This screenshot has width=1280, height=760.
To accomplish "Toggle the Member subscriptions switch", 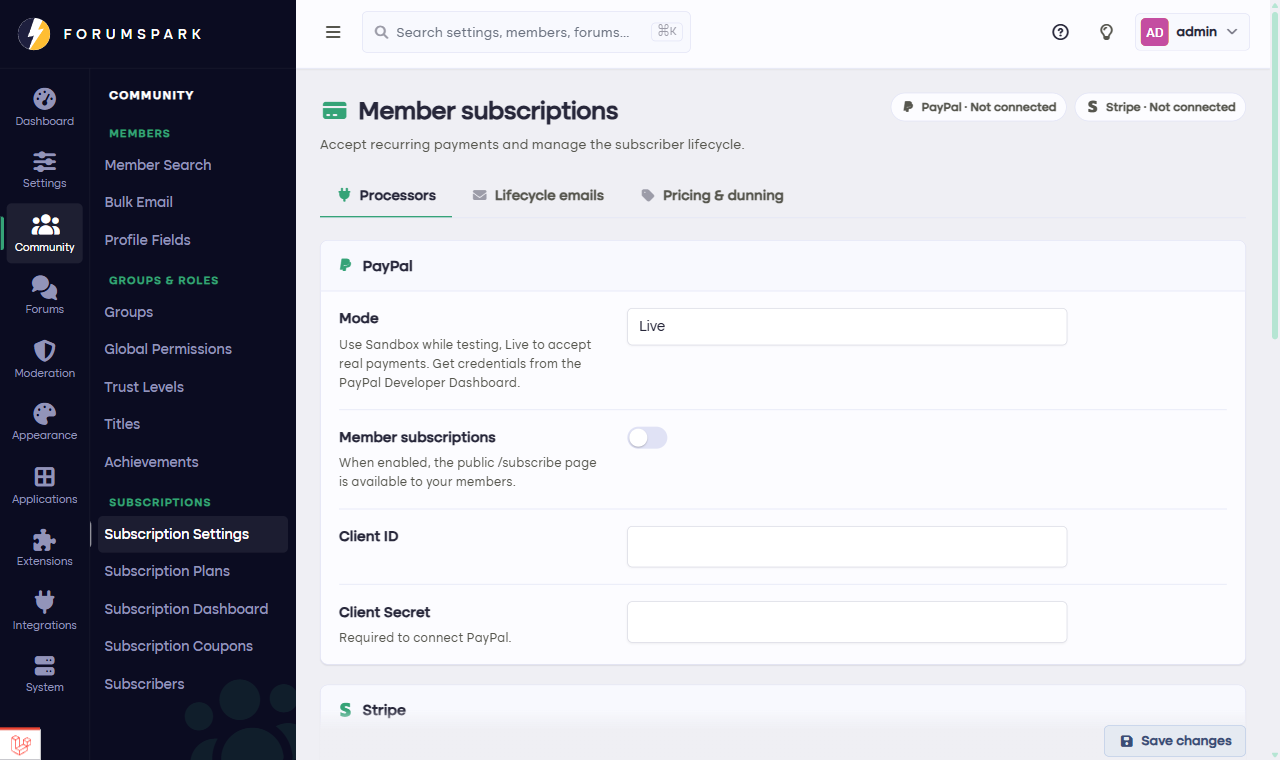I will [x=647, y=437].
